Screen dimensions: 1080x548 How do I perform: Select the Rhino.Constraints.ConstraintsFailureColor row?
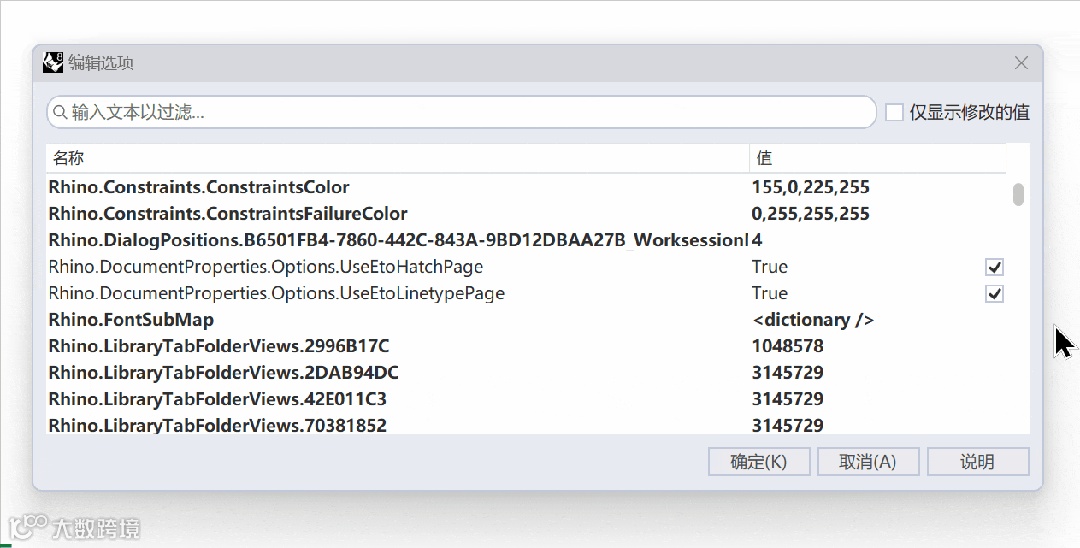[x=526, y=214]
